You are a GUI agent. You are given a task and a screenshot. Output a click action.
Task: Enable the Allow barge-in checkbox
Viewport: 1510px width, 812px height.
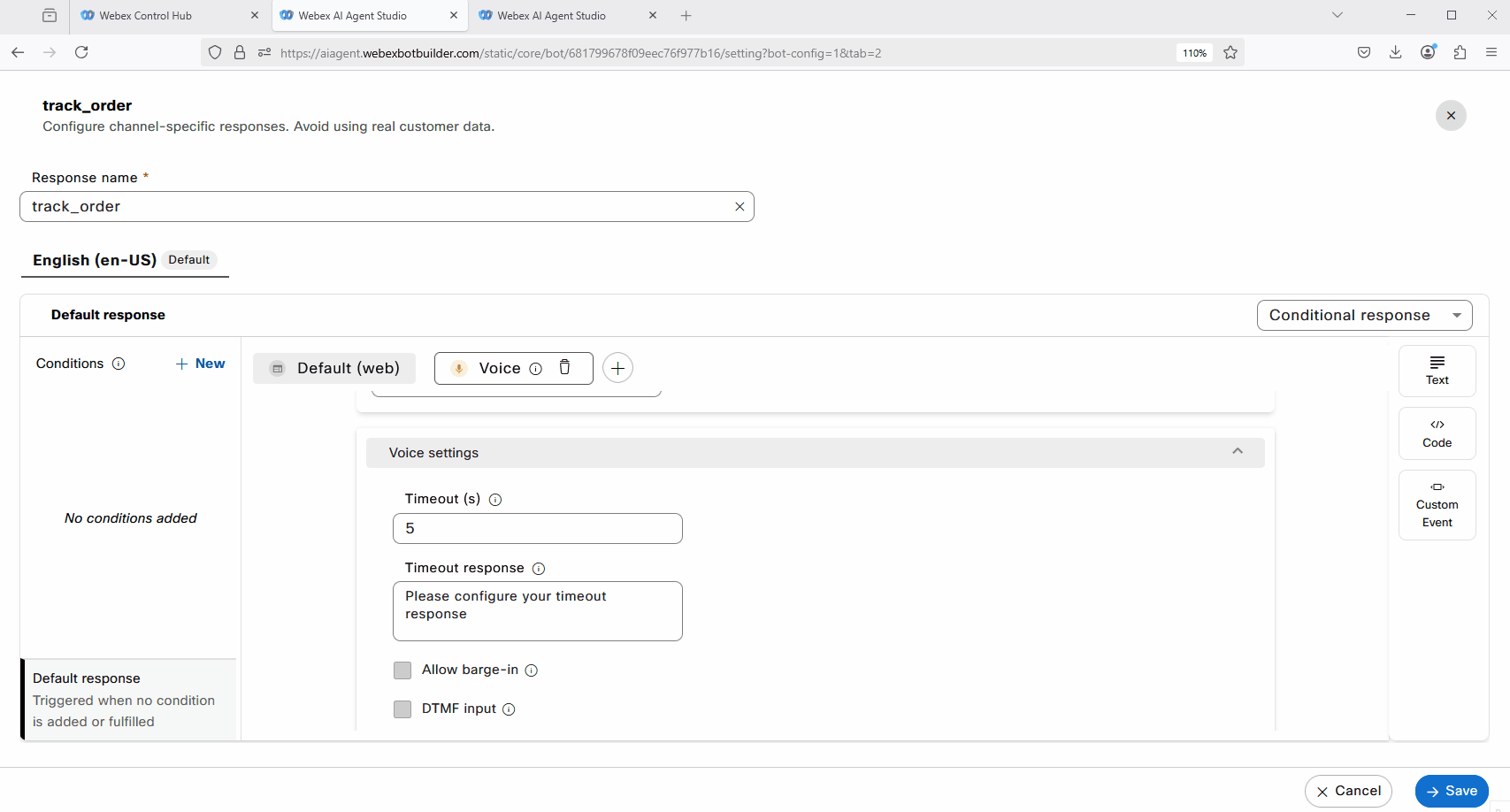(402, 670)
